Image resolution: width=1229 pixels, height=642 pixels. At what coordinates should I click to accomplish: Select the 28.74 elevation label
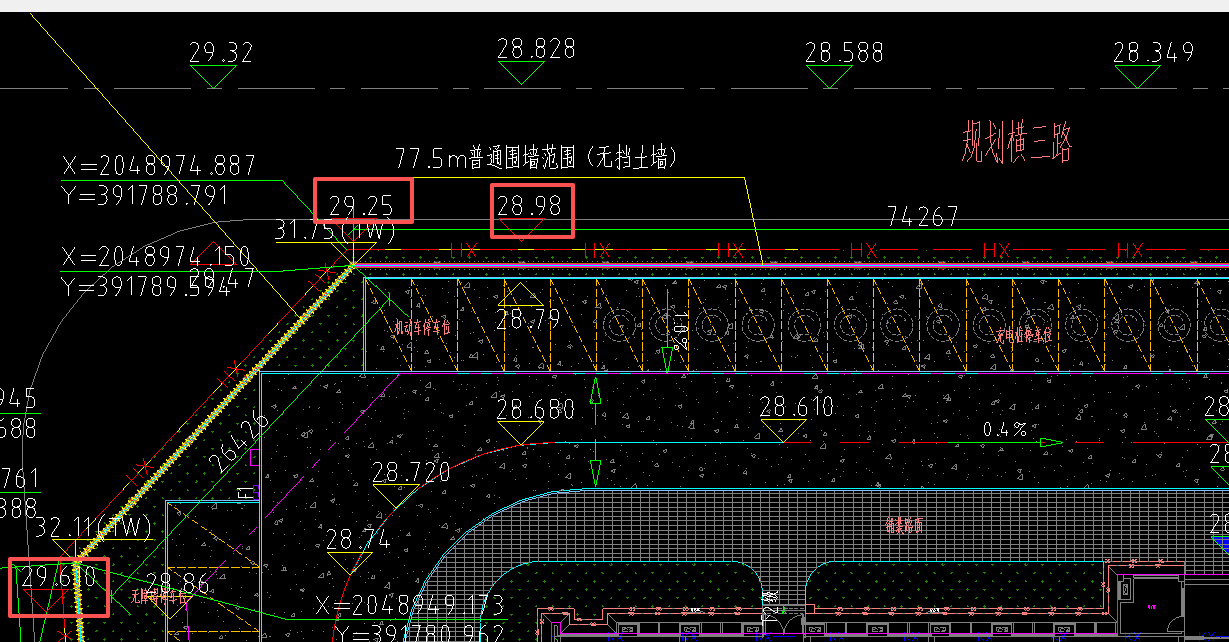click(358, 539)
